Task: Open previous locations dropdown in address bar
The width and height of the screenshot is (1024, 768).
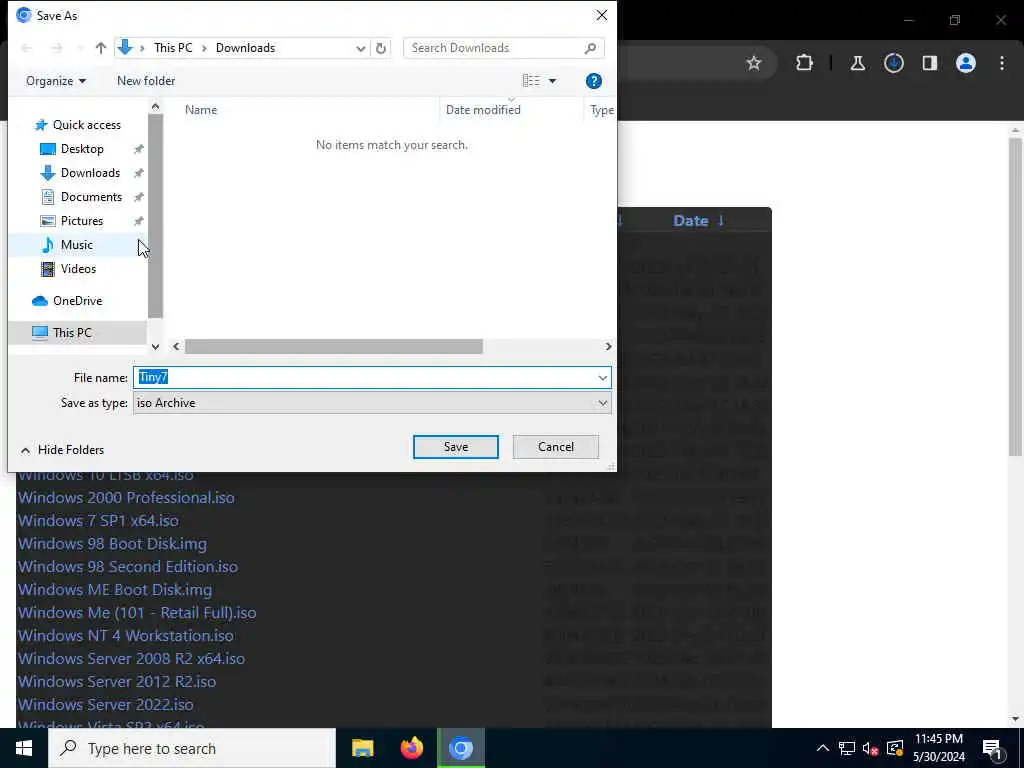Action: coord(360,48)
